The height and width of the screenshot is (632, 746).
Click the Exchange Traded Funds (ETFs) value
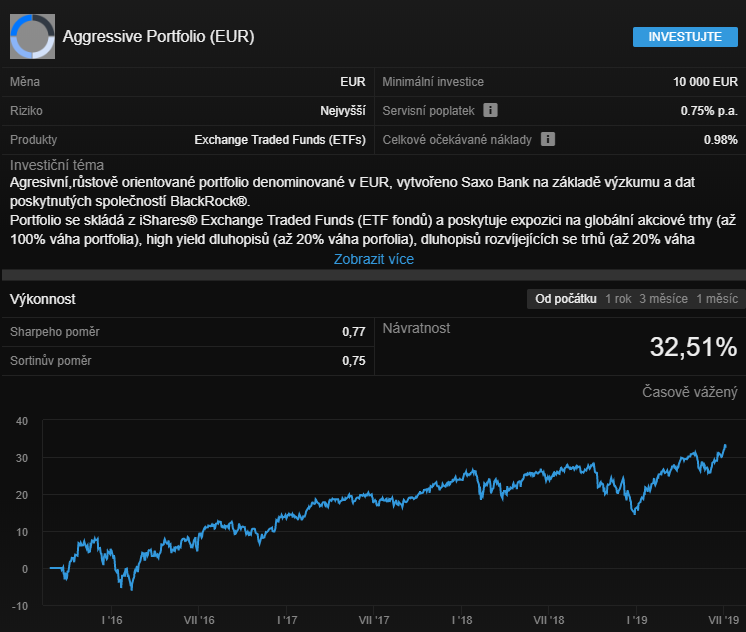[x=280, y=140]
